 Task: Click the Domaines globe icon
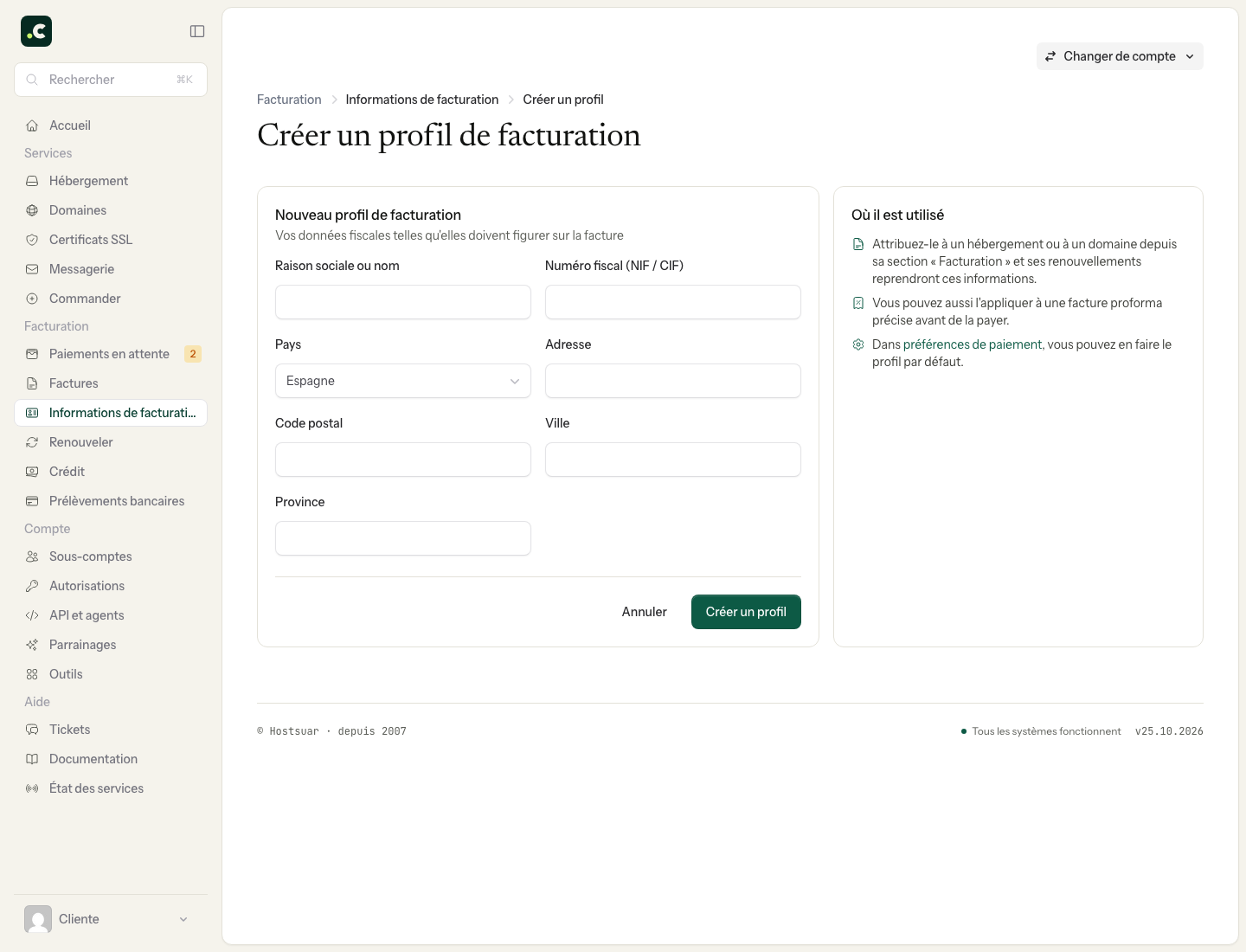click(32, 210)
